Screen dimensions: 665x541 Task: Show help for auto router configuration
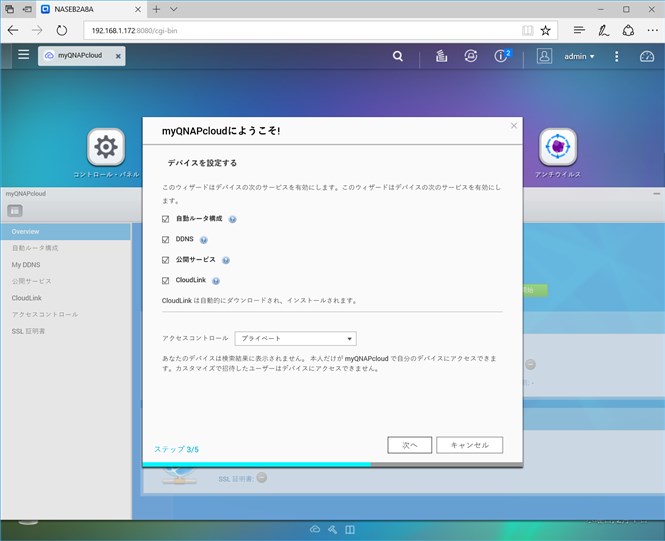(232, 219)
